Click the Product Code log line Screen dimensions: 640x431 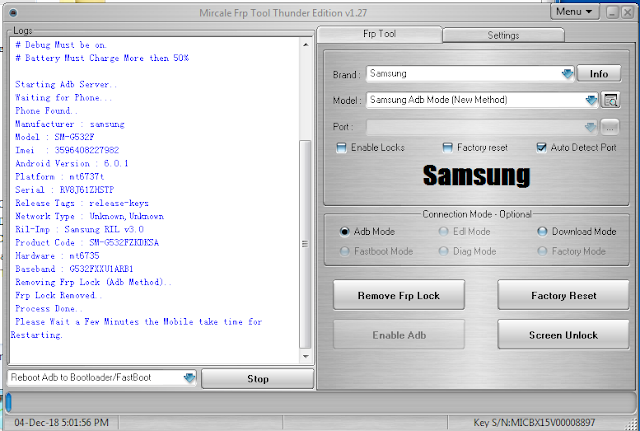87,243
